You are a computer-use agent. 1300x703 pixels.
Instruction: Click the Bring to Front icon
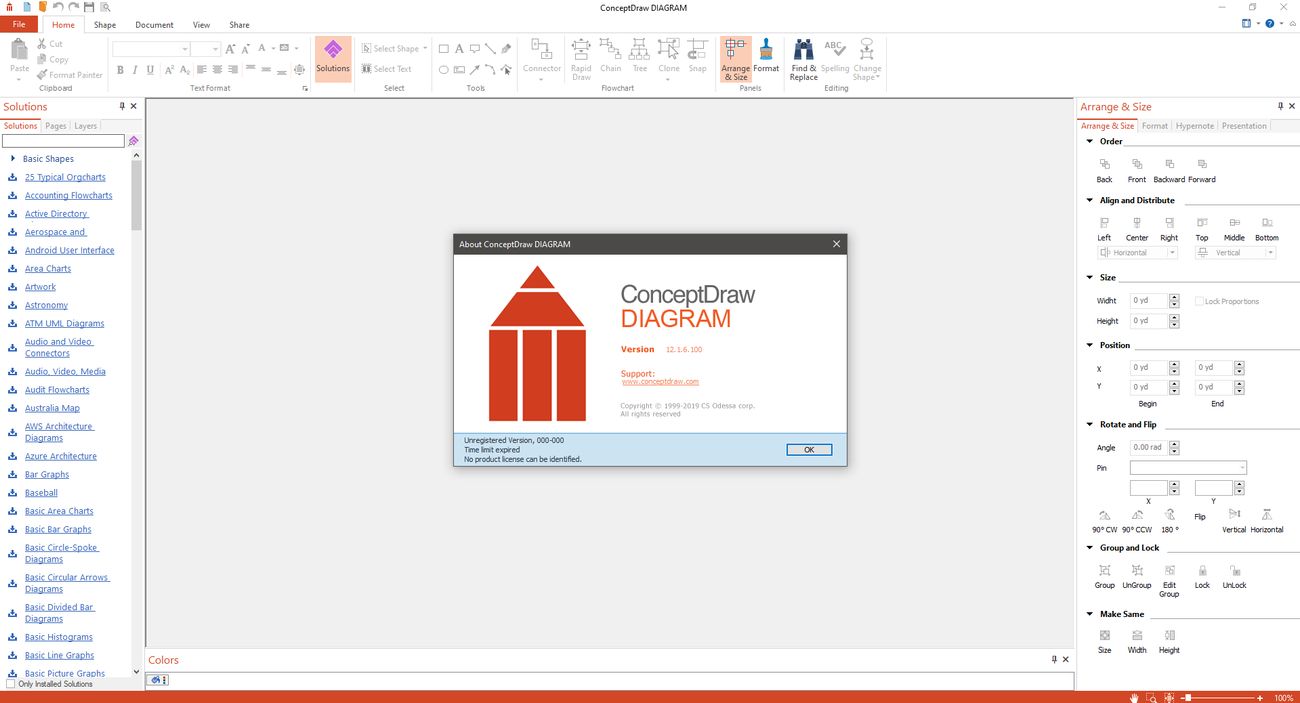[x=1137, y=165]
